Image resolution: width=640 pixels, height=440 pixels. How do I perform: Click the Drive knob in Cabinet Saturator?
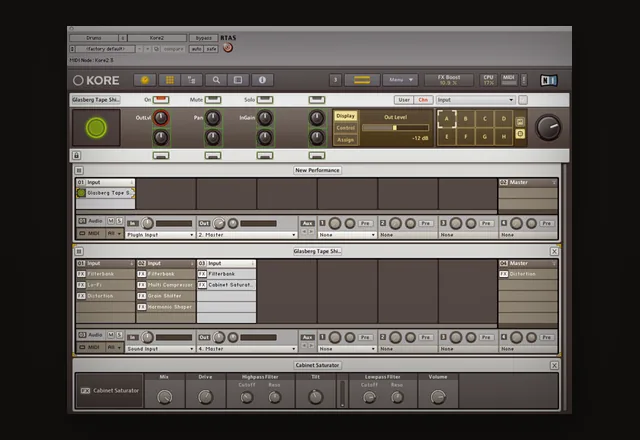point(205,397)
